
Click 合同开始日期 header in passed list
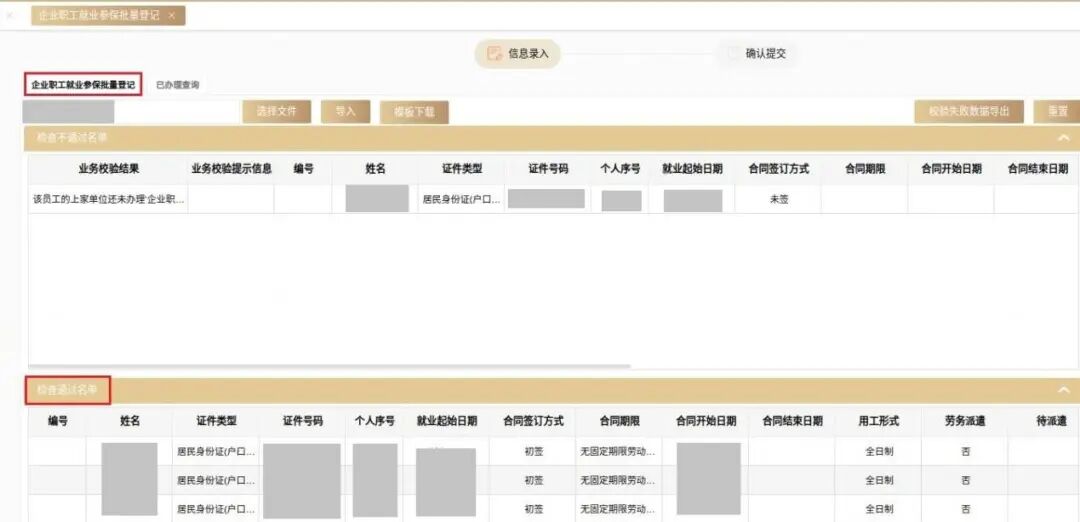(706, 421)
